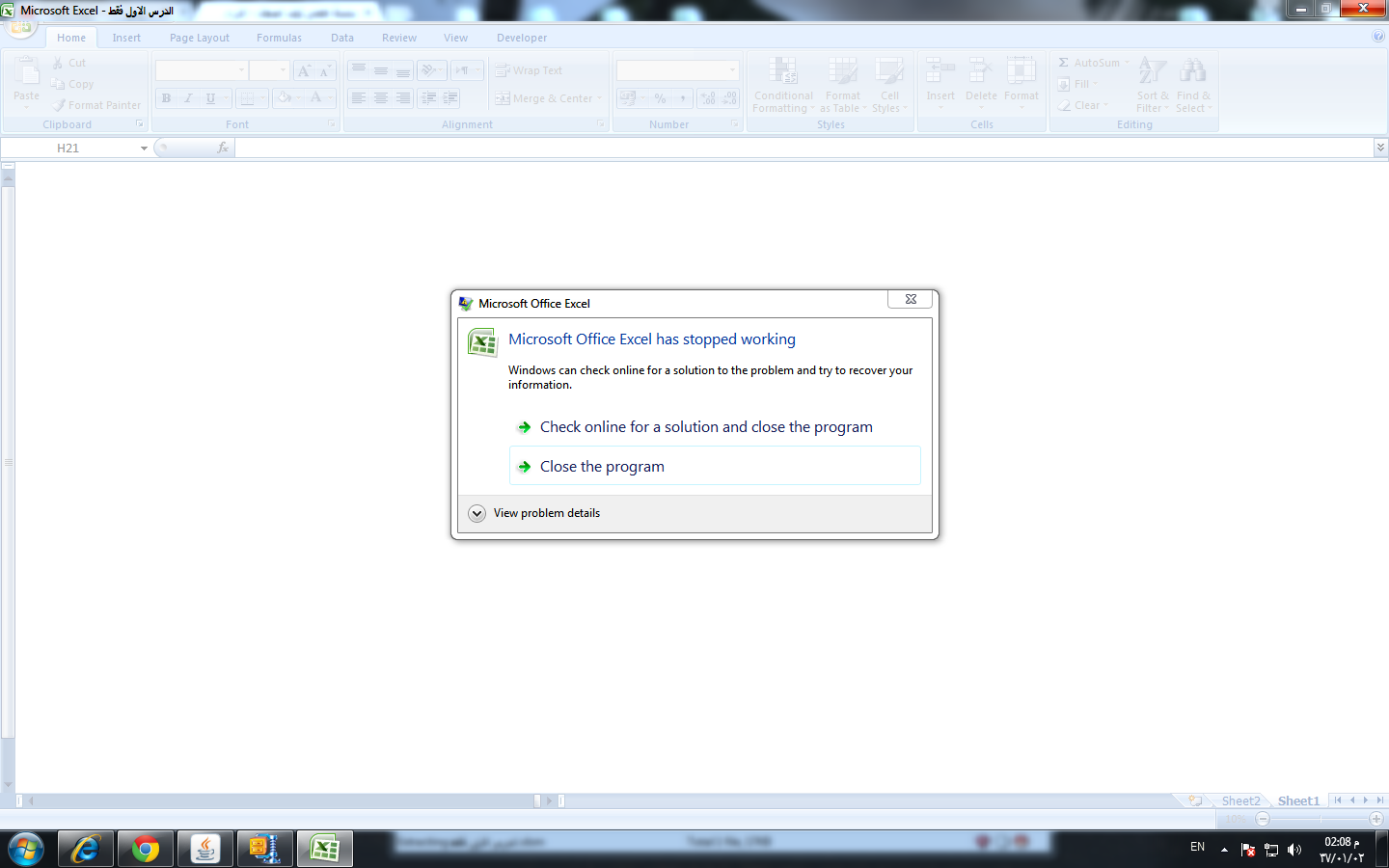Select the Sheet1 tab
Screen dimensions: 1389x868
pos(1298,800)
